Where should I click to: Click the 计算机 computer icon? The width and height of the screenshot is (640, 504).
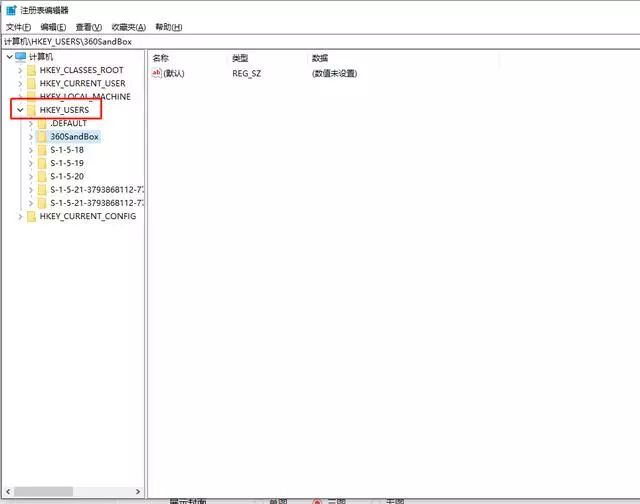[21, 57]
